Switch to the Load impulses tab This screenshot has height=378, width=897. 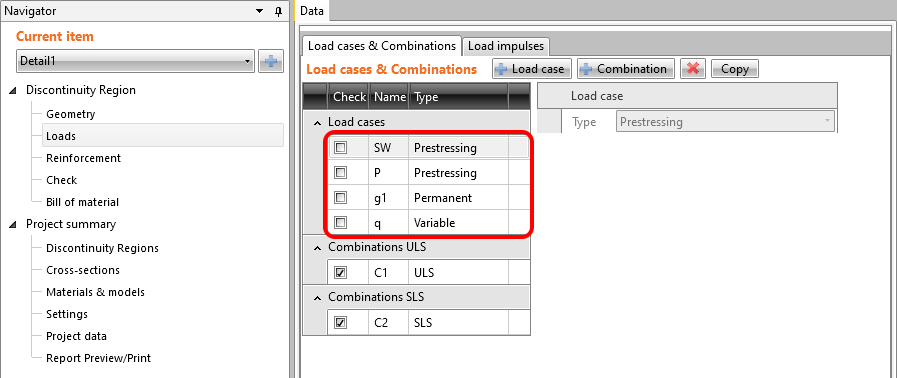tap(506, 46)
